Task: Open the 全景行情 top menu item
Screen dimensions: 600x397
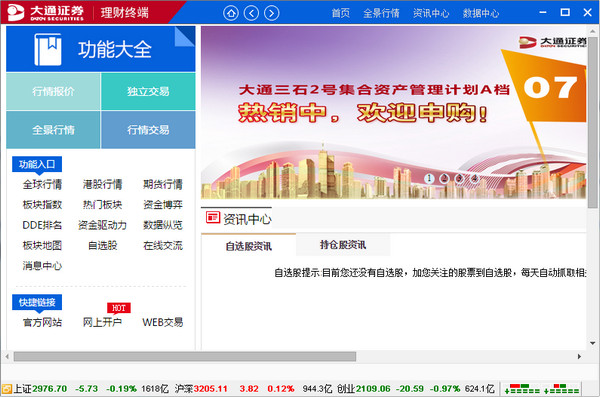Action: coord(381,13)
